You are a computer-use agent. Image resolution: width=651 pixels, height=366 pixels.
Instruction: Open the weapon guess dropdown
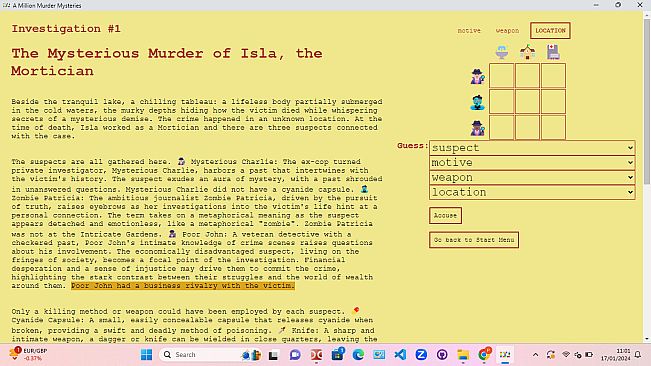click(x=532, y=178)
